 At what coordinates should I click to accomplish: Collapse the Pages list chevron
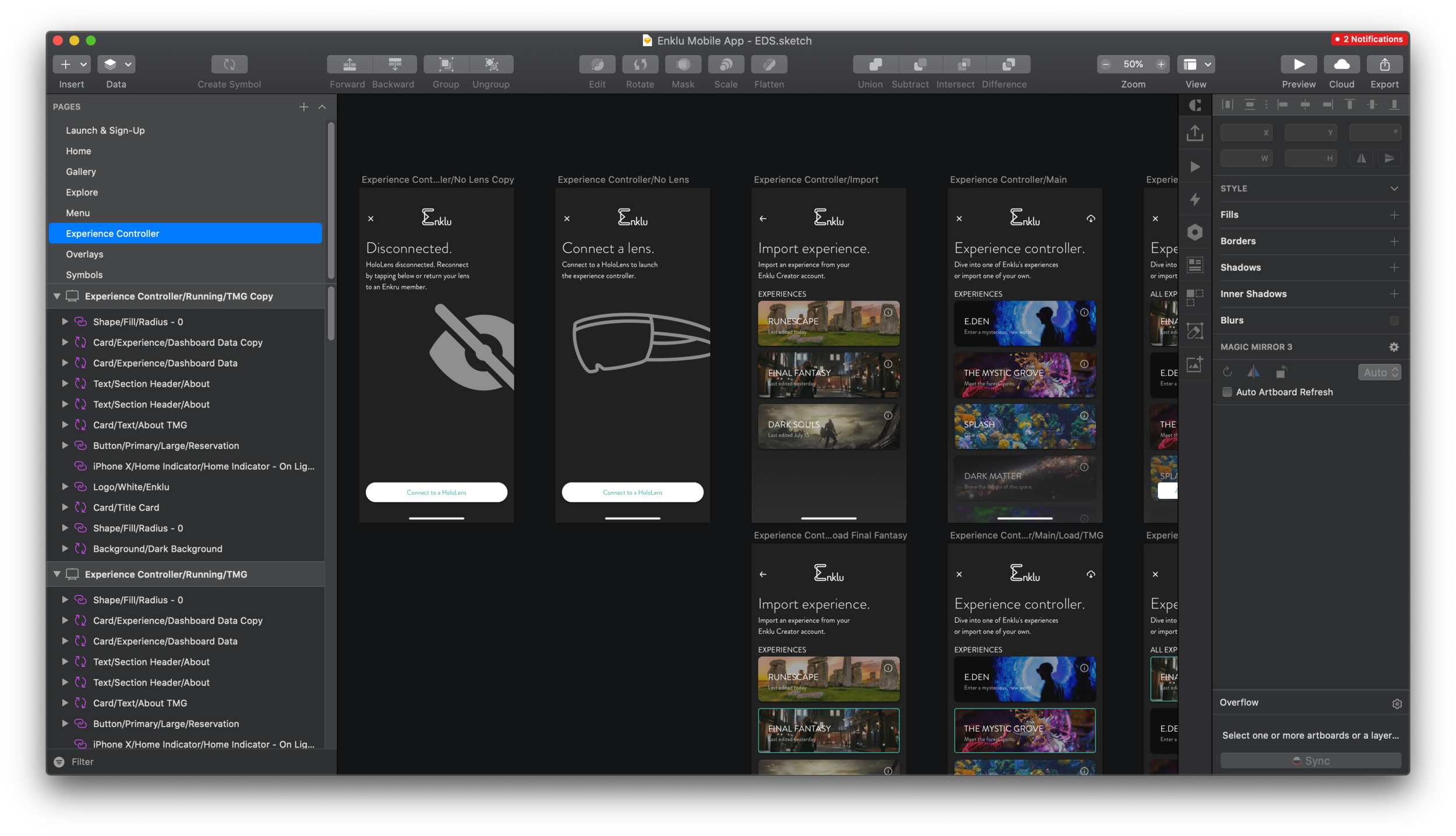[x=322, y=107]
